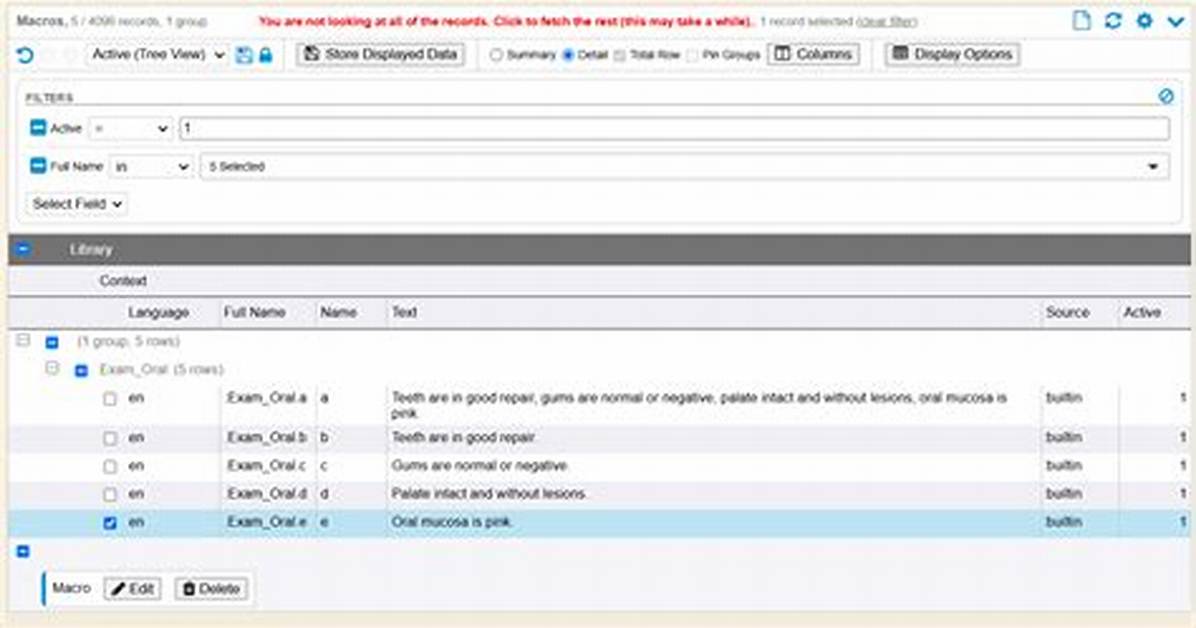Click the undo arrow icon beside view selector
This screenshot has width=1196, height=628.
coord(24,55)
